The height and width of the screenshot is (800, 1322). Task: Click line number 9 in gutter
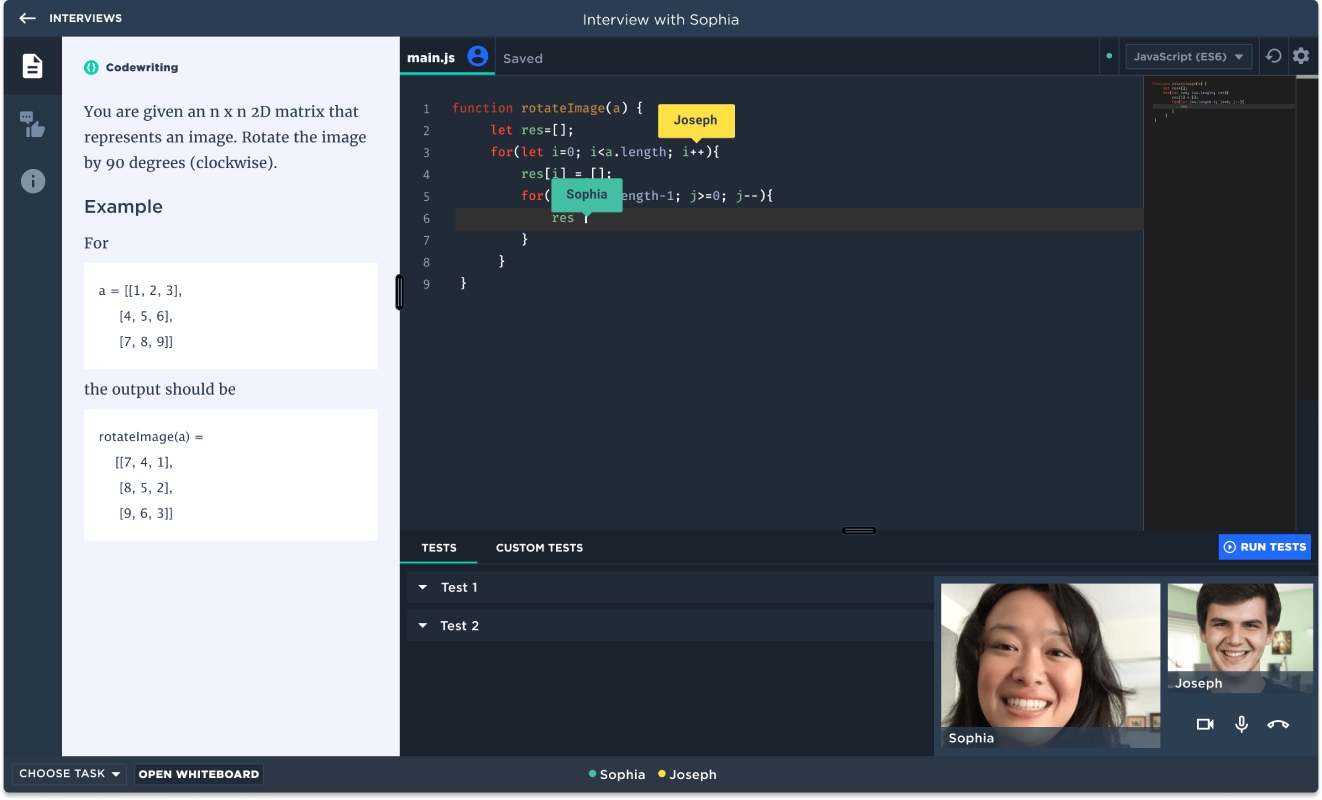(426, 284)
